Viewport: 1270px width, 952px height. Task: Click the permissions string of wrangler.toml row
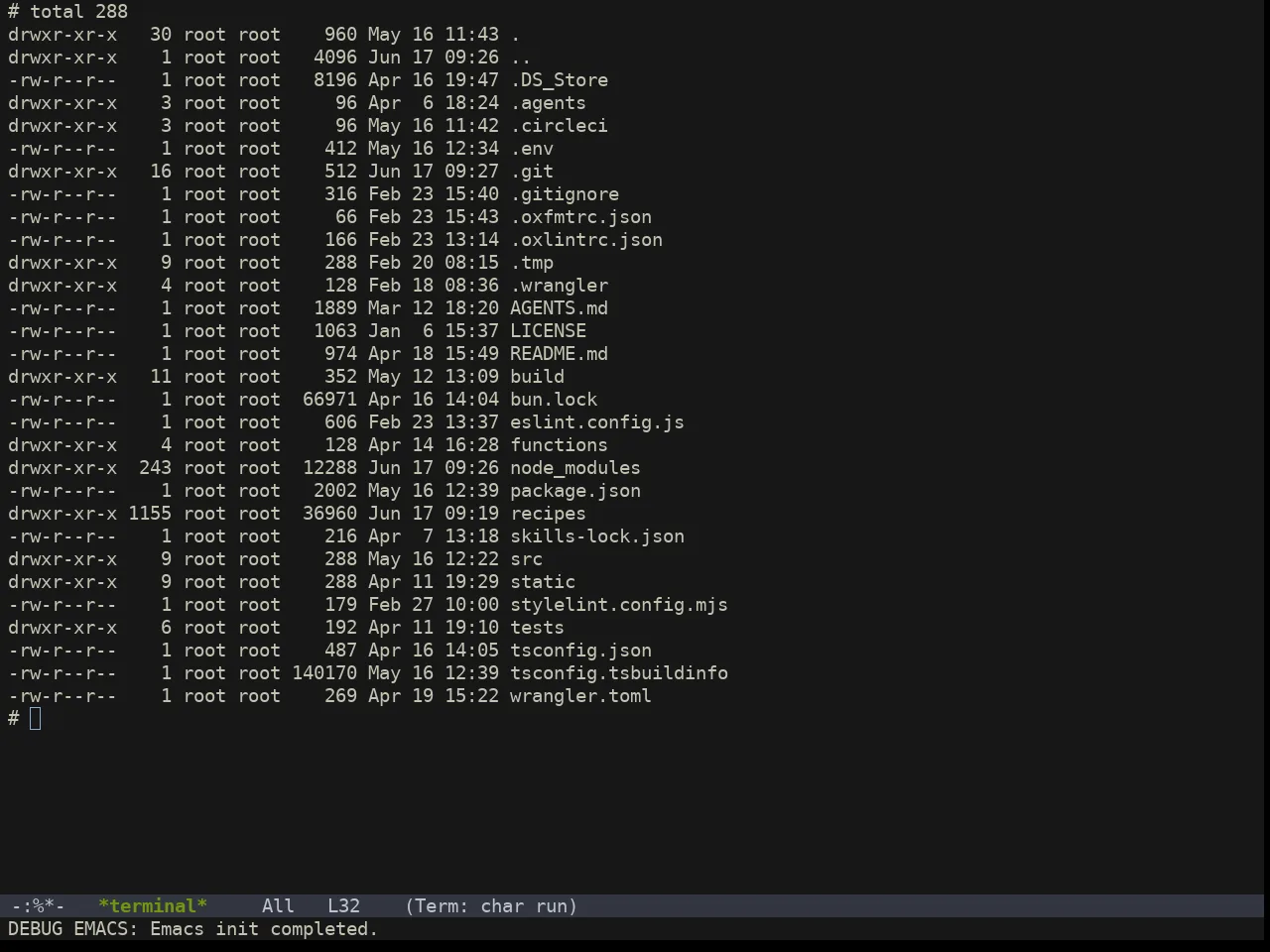click(63, 696)
